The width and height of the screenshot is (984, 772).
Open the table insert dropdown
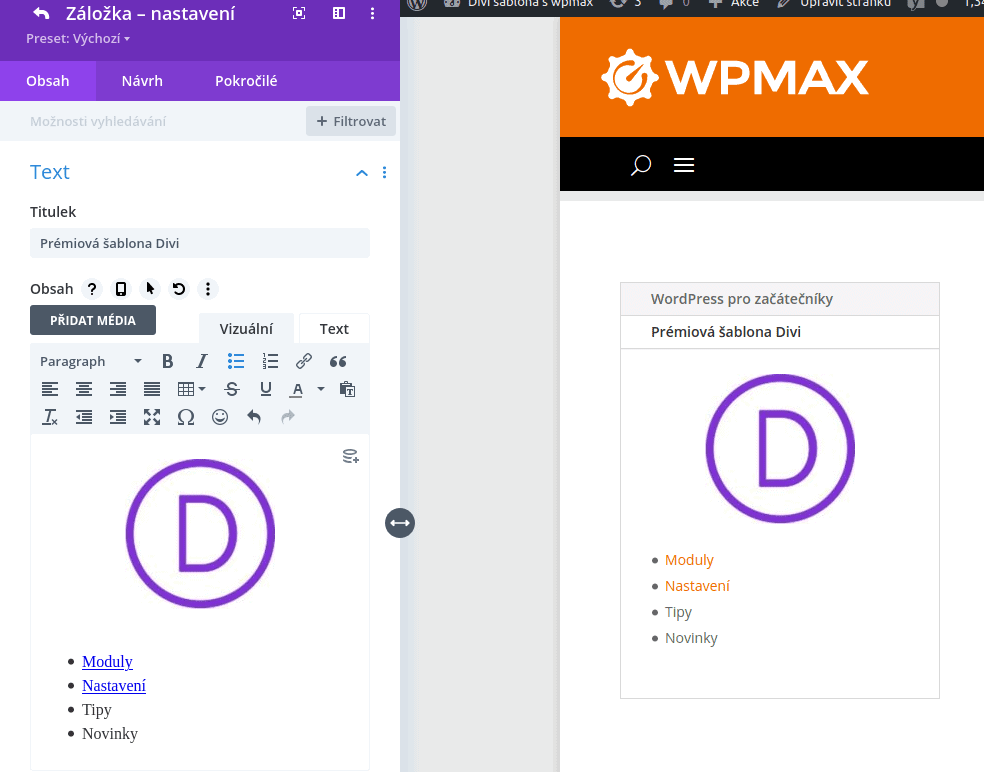[x=191, y=389]
